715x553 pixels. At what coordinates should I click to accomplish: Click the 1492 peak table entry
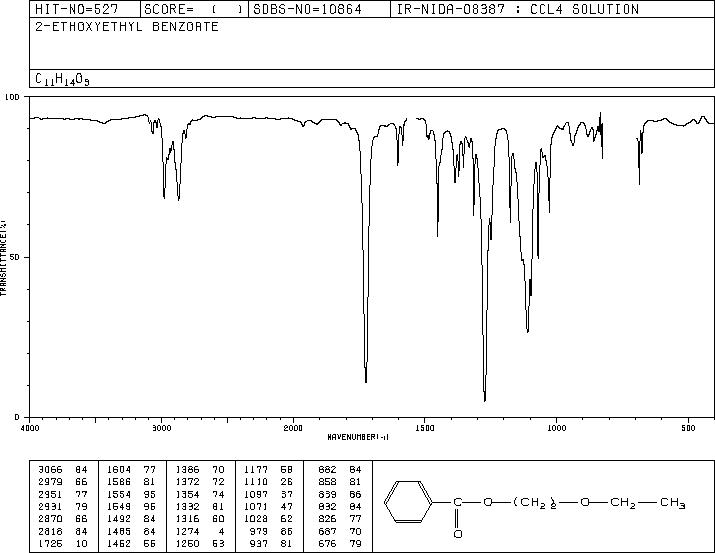pyautogui.click(x=131, y=519)
